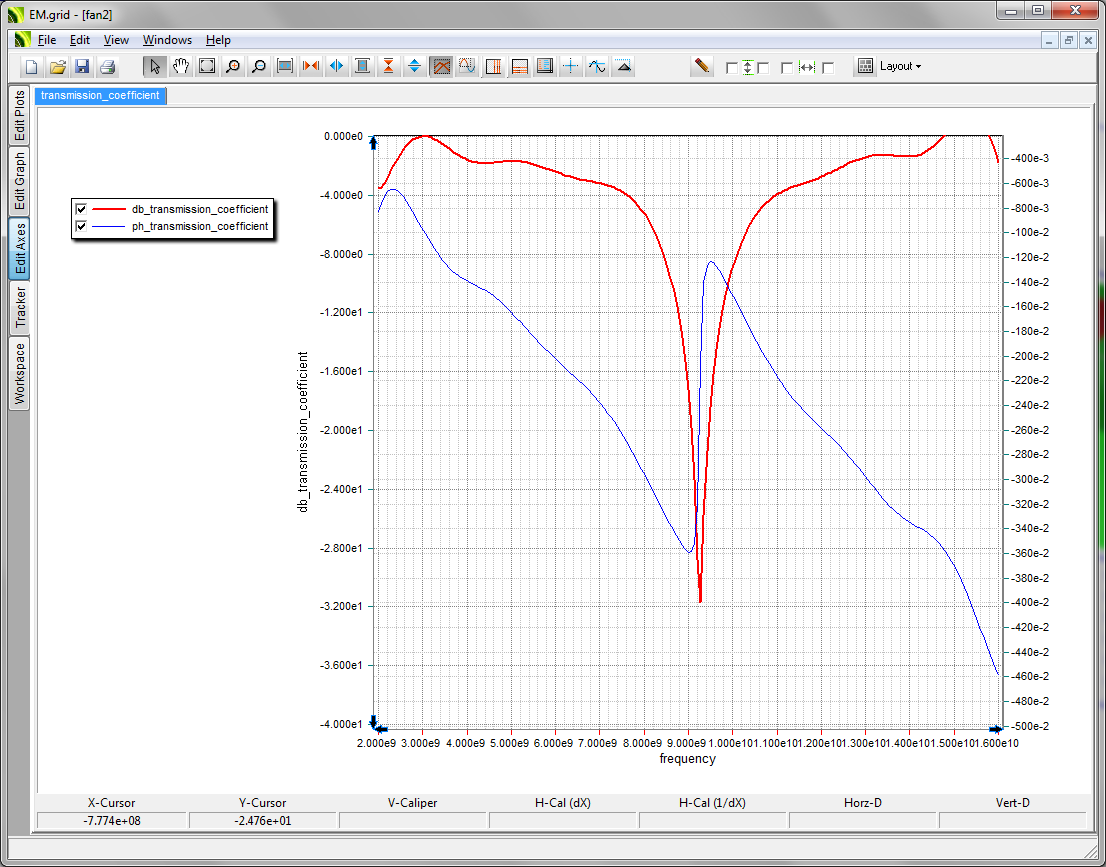Switch to the transmission_coefficient tab

(x=100, y=95)
